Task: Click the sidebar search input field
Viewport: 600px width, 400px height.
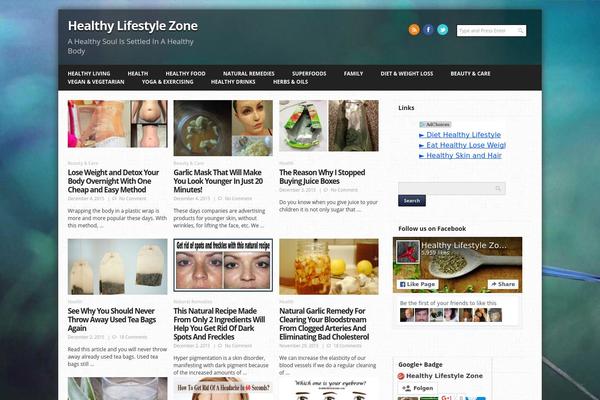Action: pyautogui.click(x=452, y=188)
